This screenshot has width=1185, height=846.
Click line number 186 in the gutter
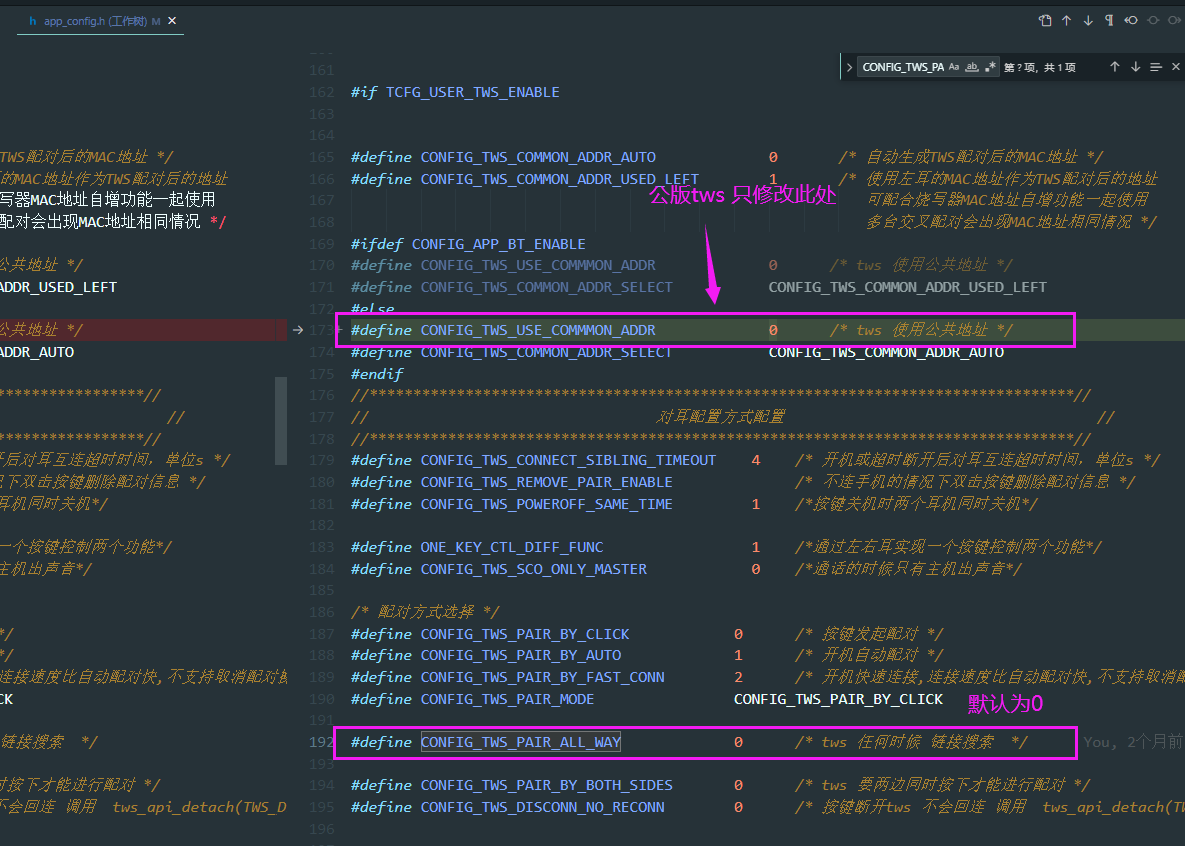tap(321, 612)
